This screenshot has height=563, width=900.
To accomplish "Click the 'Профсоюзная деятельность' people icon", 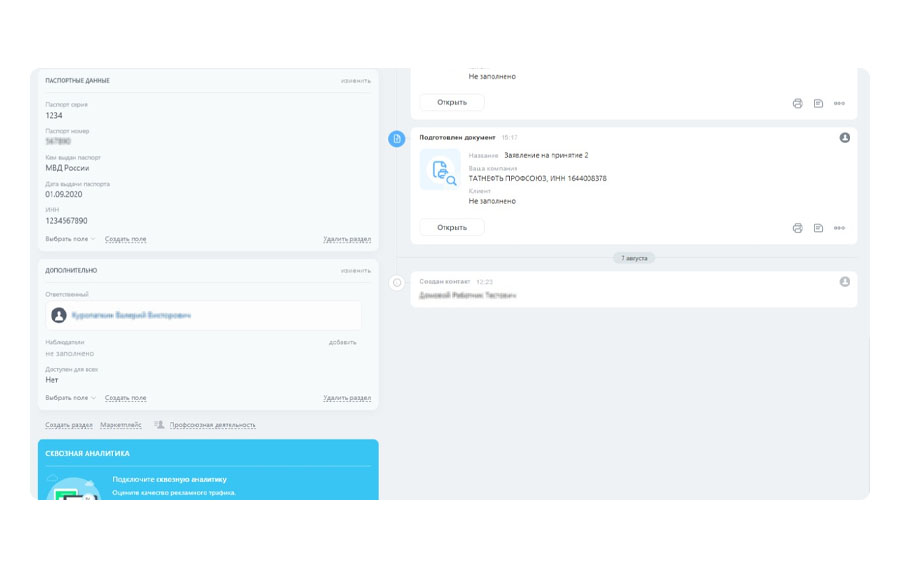I will [159, 425].
